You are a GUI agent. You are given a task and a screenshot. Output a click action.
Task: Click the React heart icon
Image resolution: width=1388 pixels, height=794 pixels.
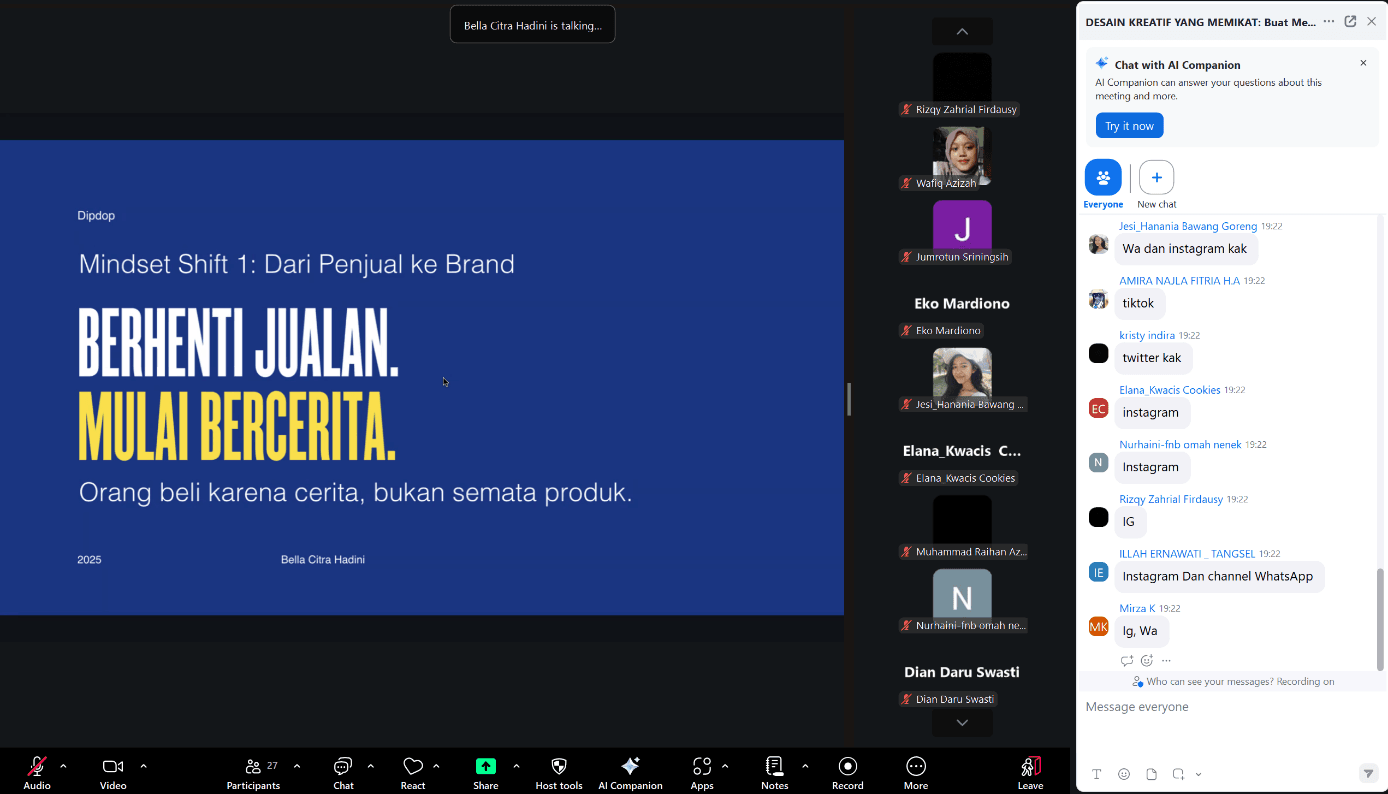413,767
